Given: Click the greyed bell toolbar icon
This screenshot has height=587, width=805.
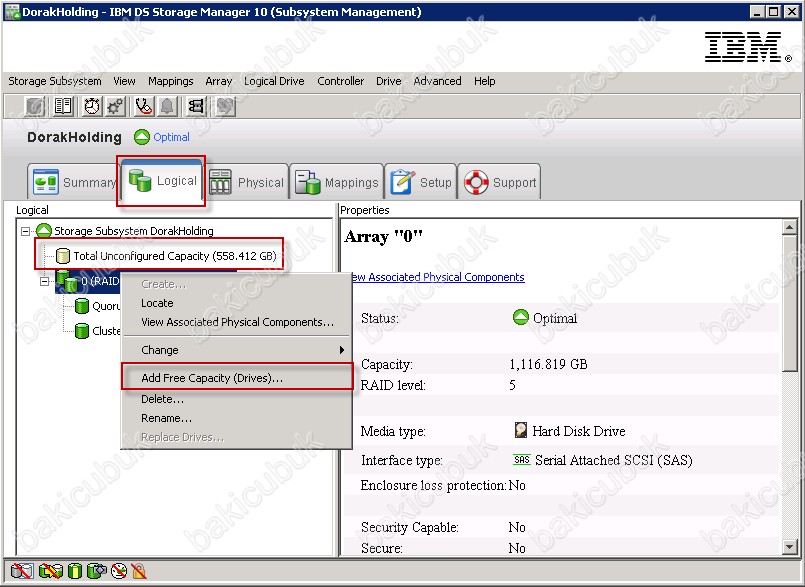Looking at the screenshot, I should pos(167,106).
